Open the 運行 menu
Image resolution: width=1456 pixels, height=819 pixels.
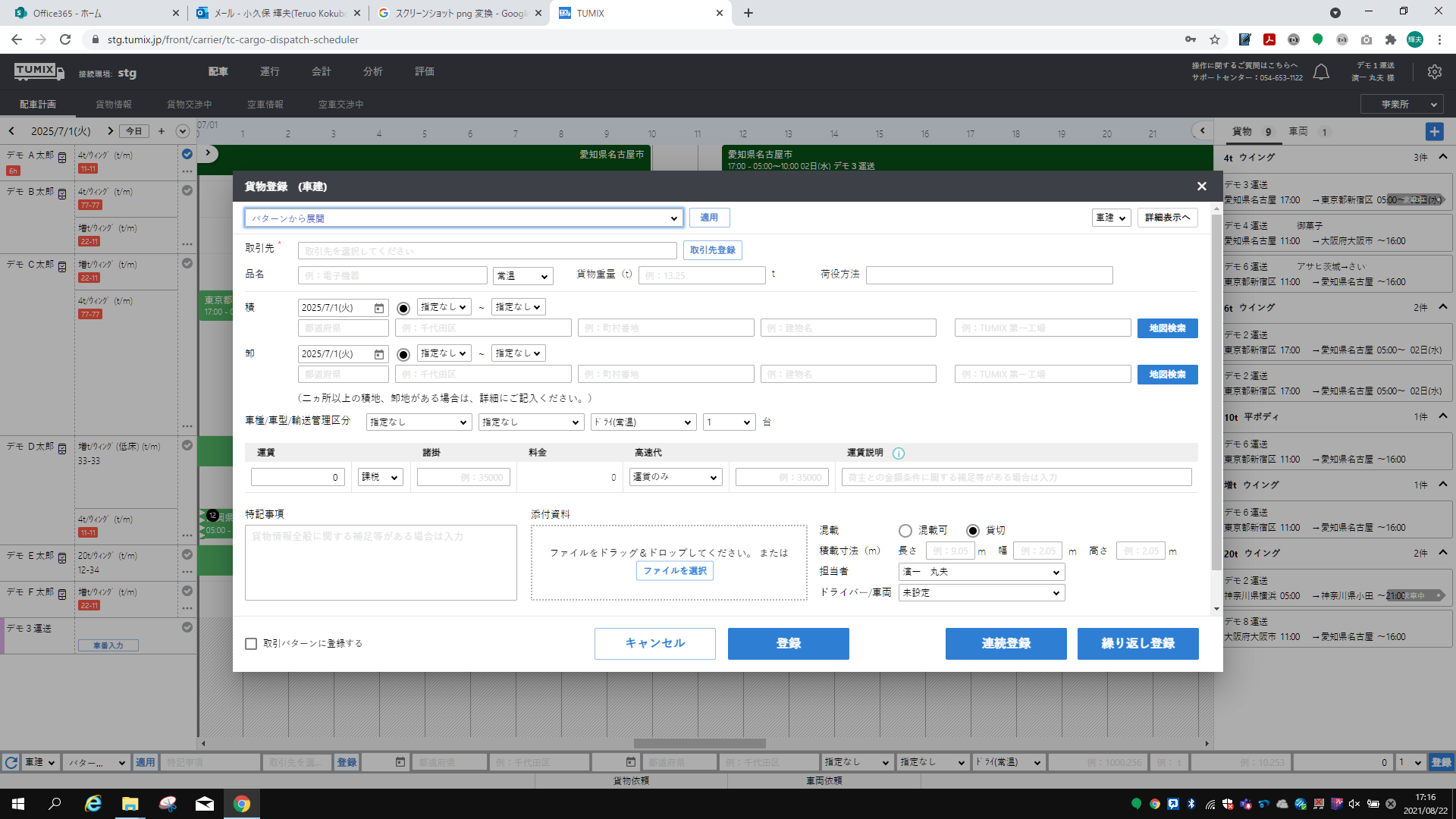point(269,71)
